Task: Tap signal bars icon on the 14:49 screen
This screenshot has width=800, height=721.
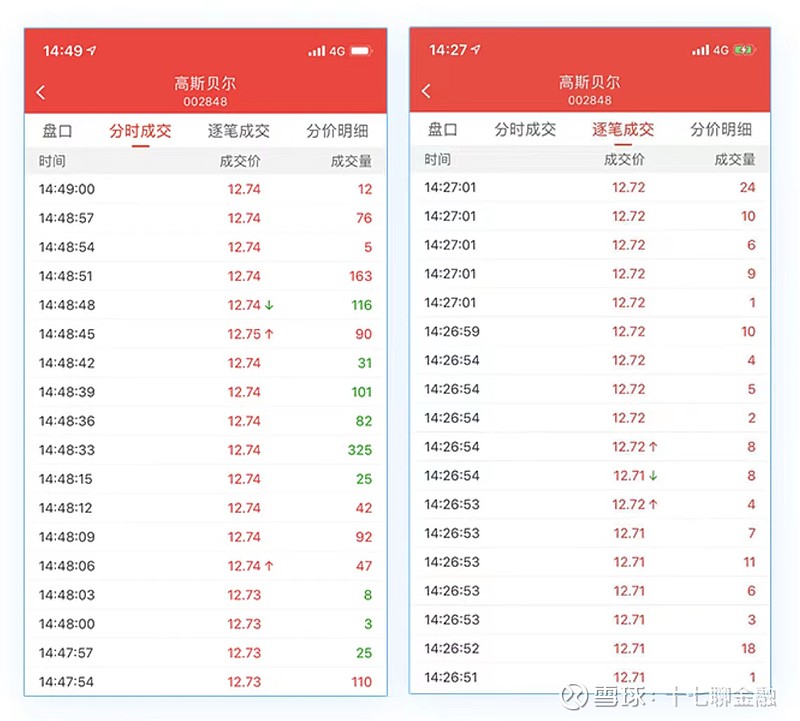Action: click(317, 51)
